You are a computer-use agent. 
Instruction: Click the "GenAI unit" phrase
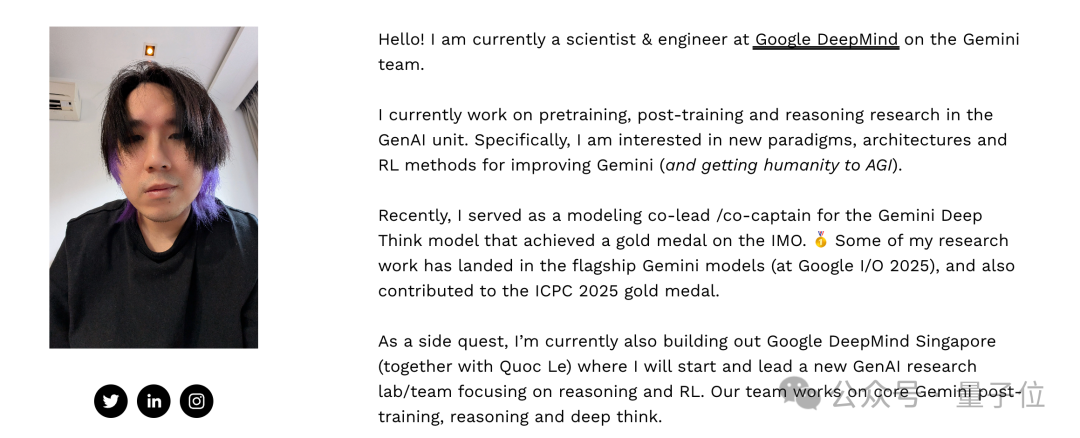tap(423, 140)
